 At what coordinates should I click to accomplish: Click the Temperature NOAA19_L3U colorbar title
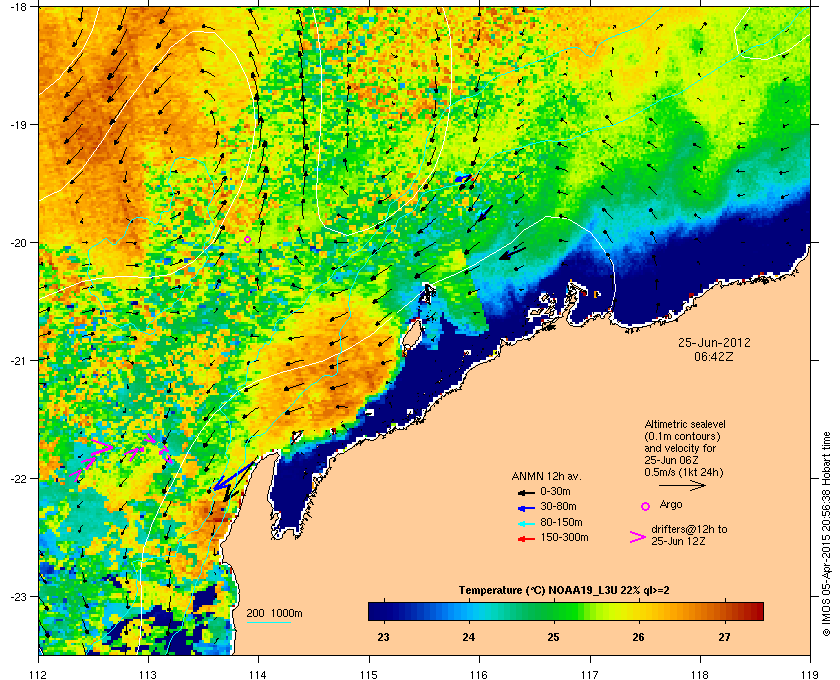[x=564, y=591]
